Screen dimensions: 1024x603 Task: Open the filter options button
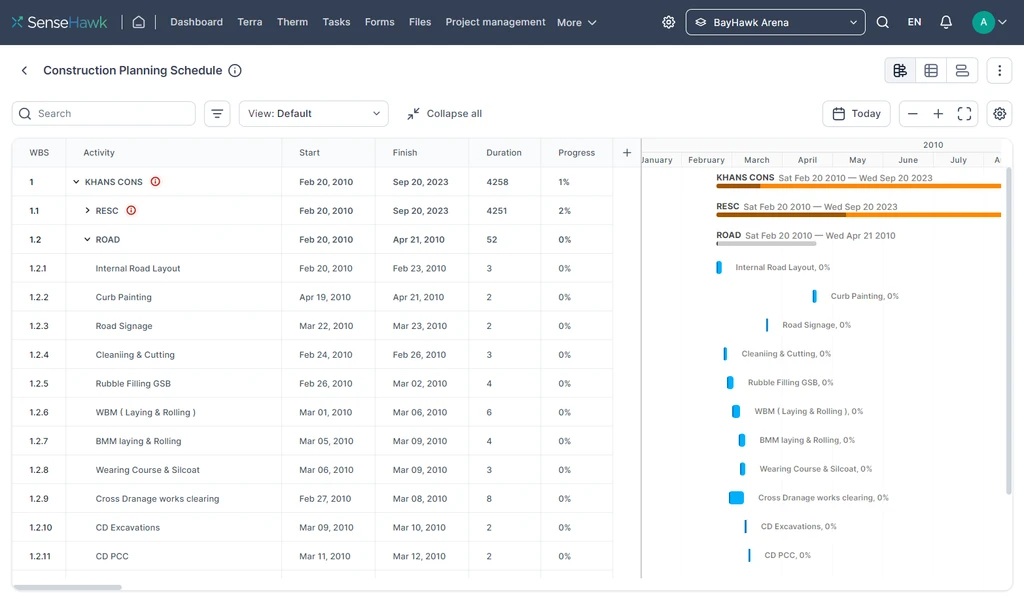[x=217, y=114]
